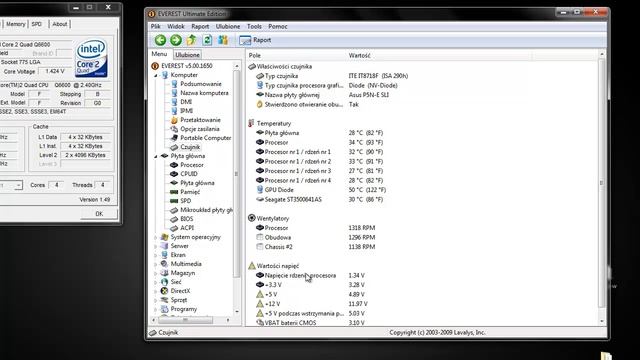This screenshot has height=360, width=640.
Task: Select the +12 V voltage row
Action: (312, 304)
